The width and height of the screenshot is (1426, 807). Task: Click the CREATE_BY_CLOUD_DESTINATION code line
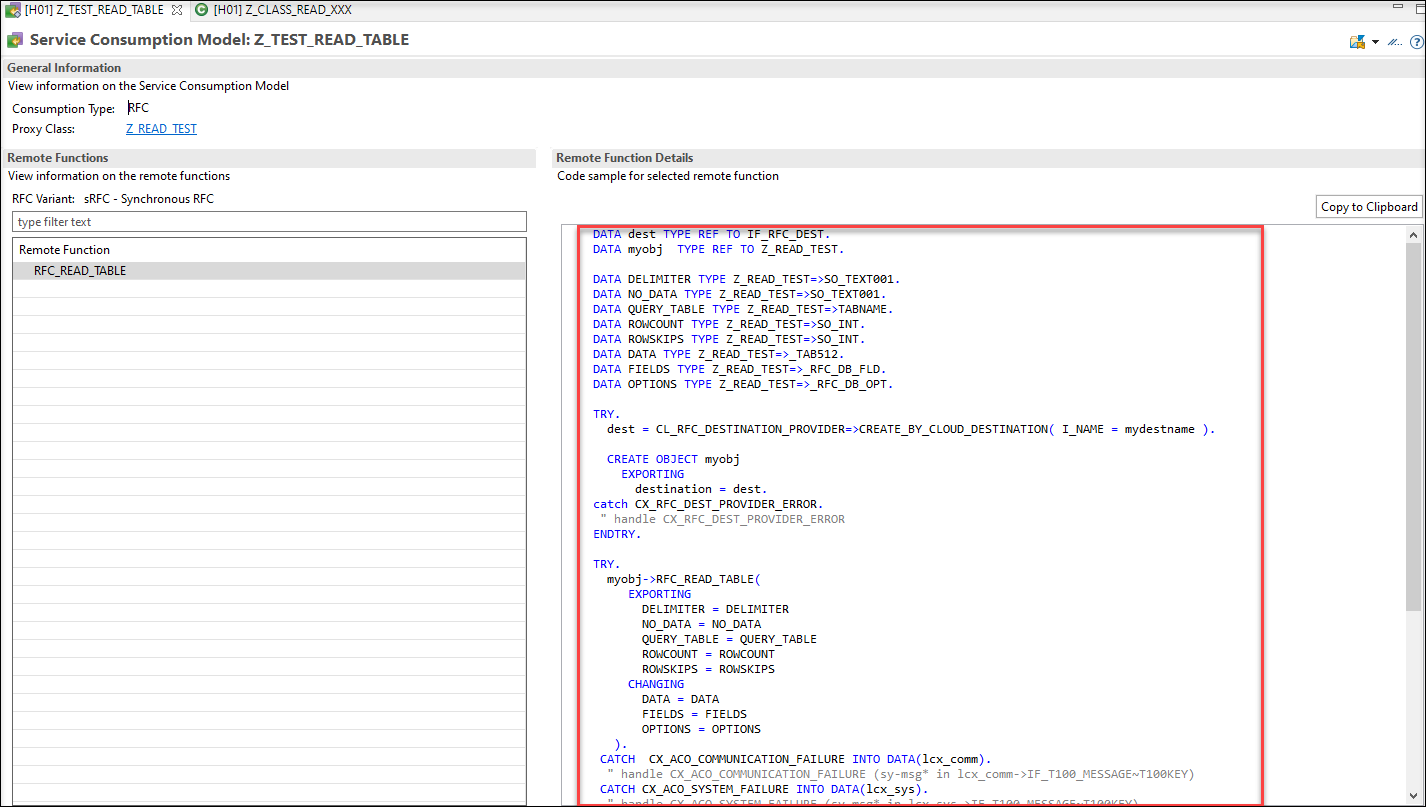coord(911,429)
